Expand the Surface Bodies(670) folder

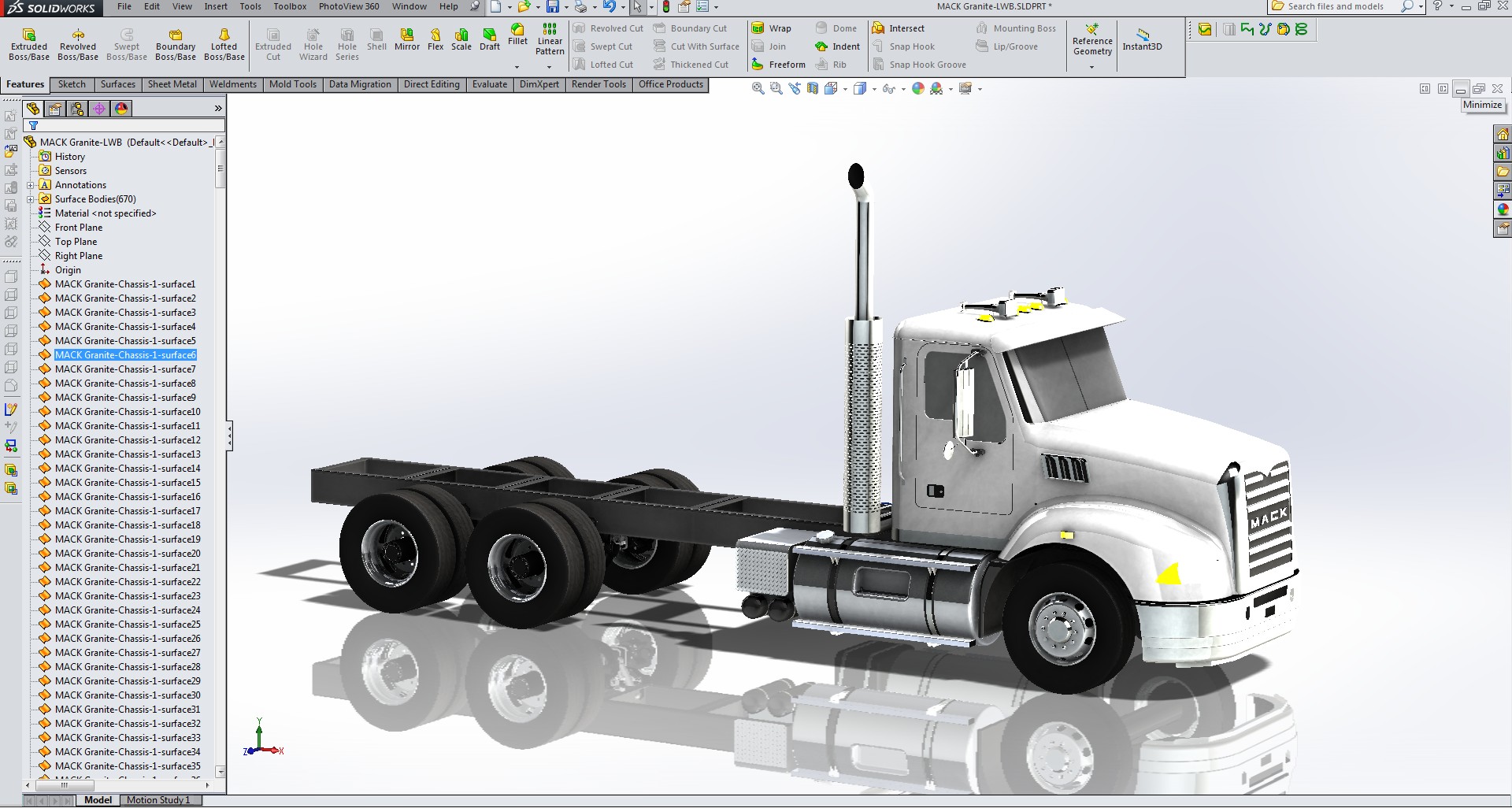tap(31, 199)
